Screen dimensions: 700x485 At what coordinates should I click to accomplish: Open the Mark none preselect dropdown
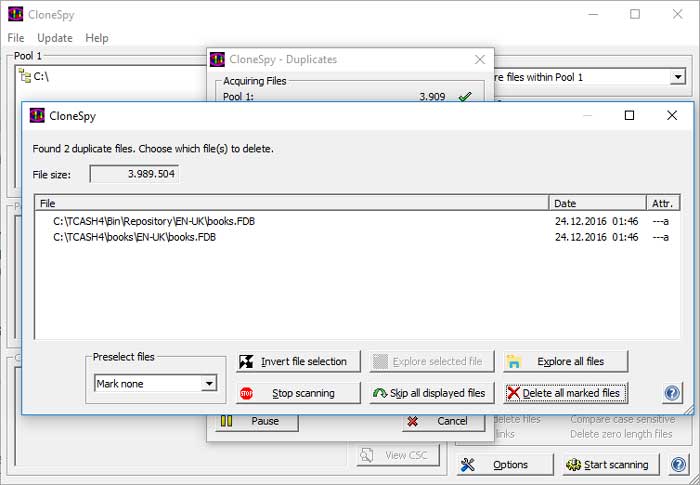tap(208, 383)
